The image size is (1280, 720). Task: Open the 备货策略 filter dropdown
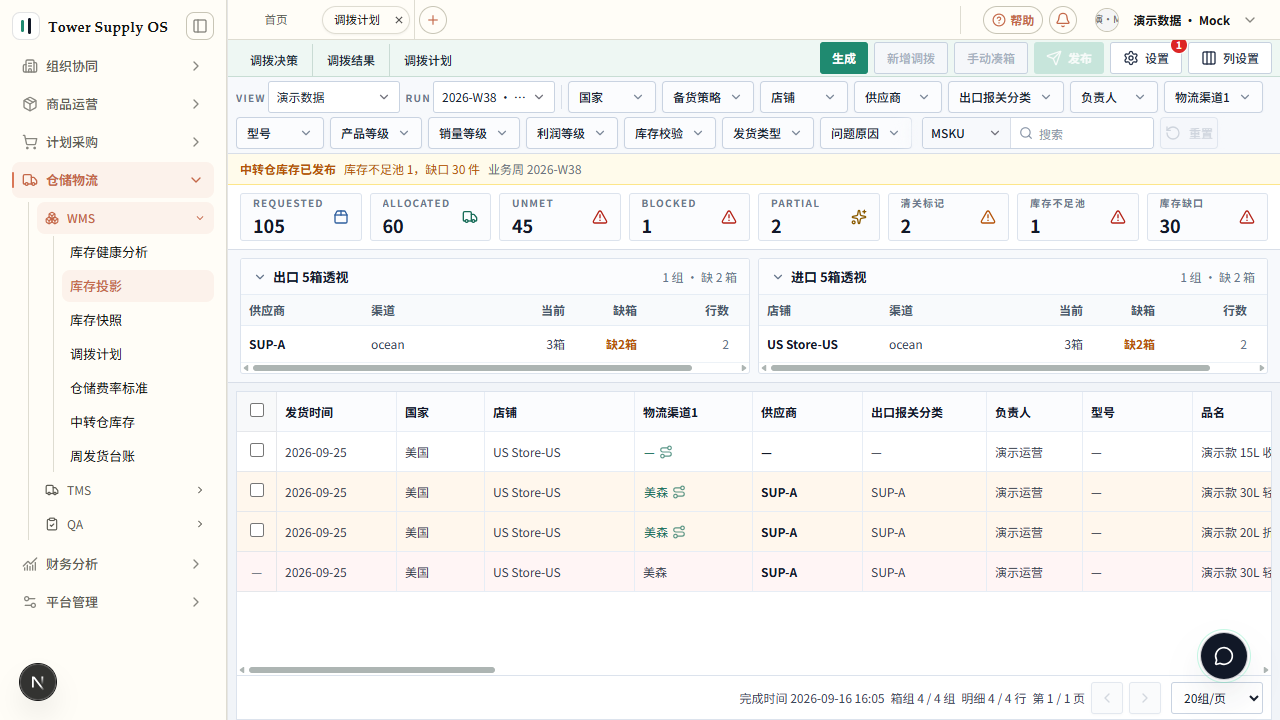(708, 97)
